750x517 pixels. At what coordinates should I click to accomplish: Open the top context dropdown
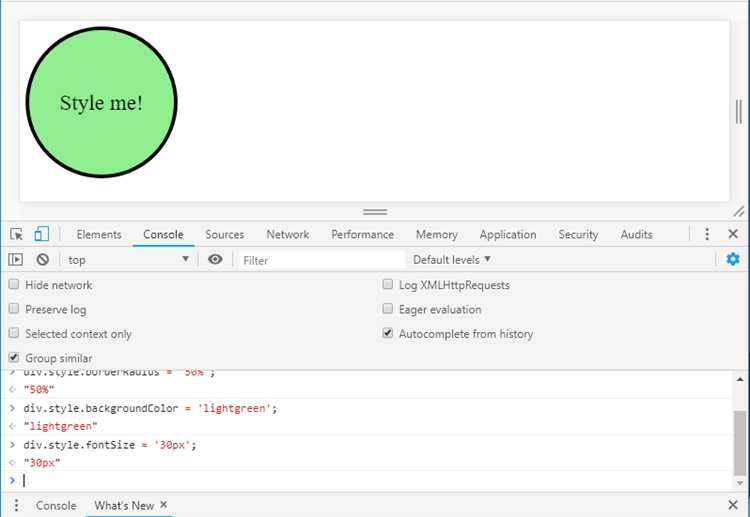pos(128,259)
